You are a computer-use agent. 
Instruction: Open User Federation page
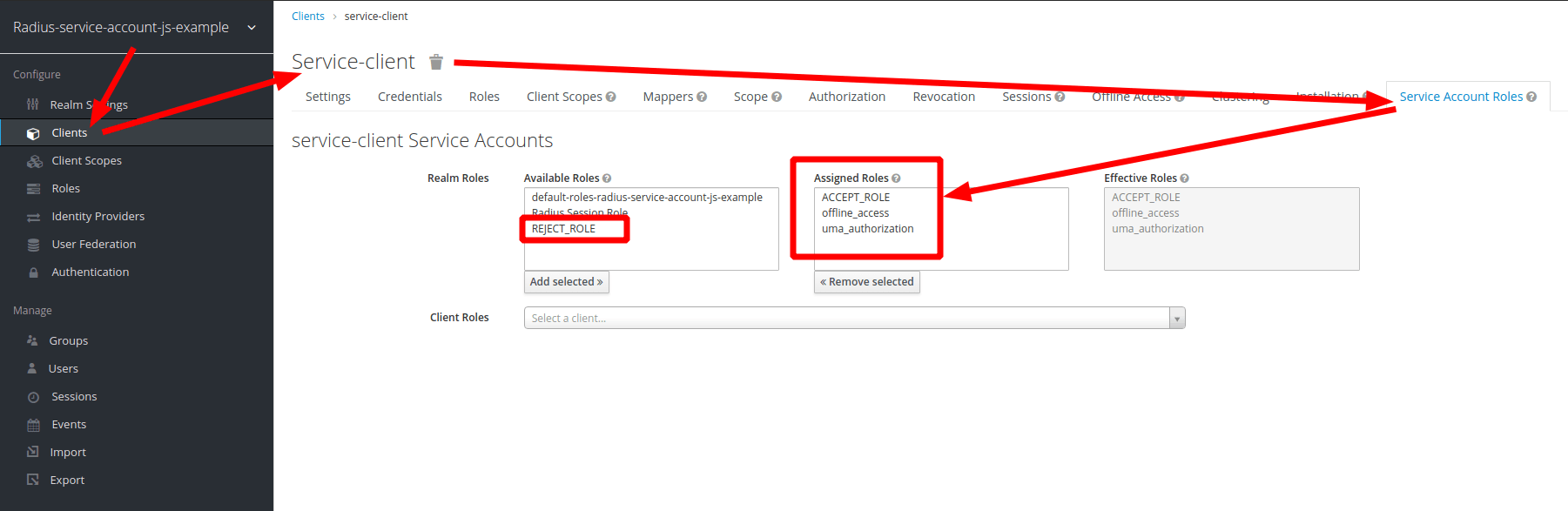[93, 245]
